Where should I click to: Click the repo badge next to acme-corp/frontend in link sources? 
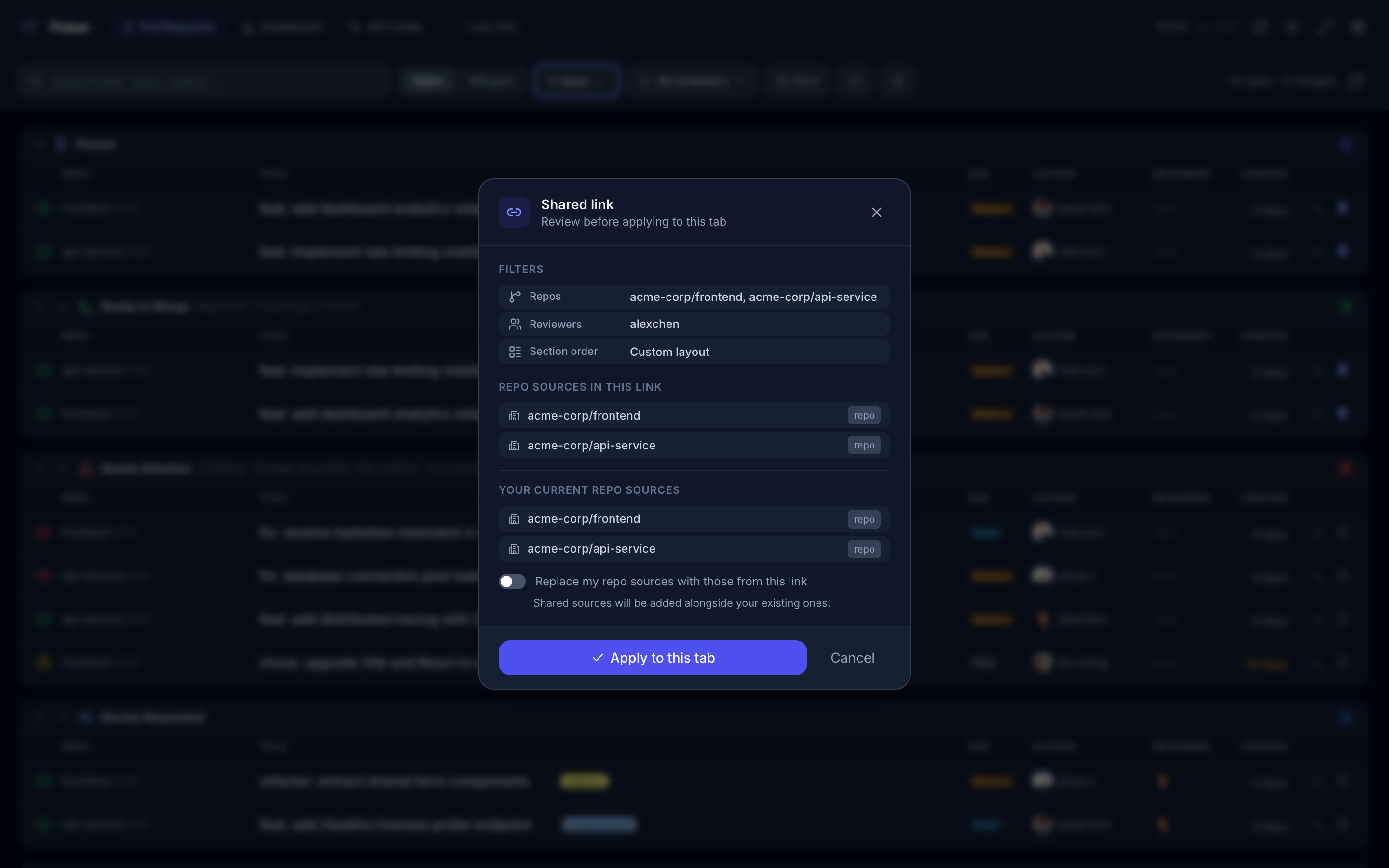coord(863,415)
